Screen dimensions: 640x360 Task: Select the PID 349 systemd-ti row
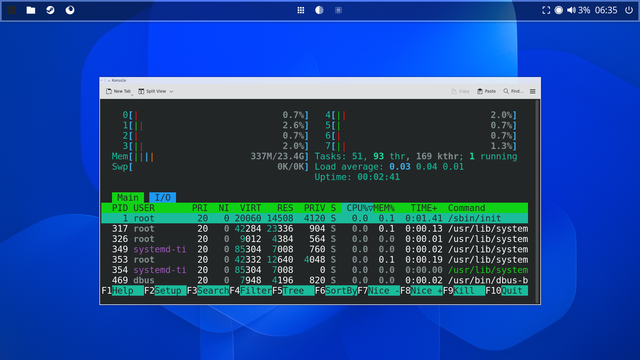(315, 249)
